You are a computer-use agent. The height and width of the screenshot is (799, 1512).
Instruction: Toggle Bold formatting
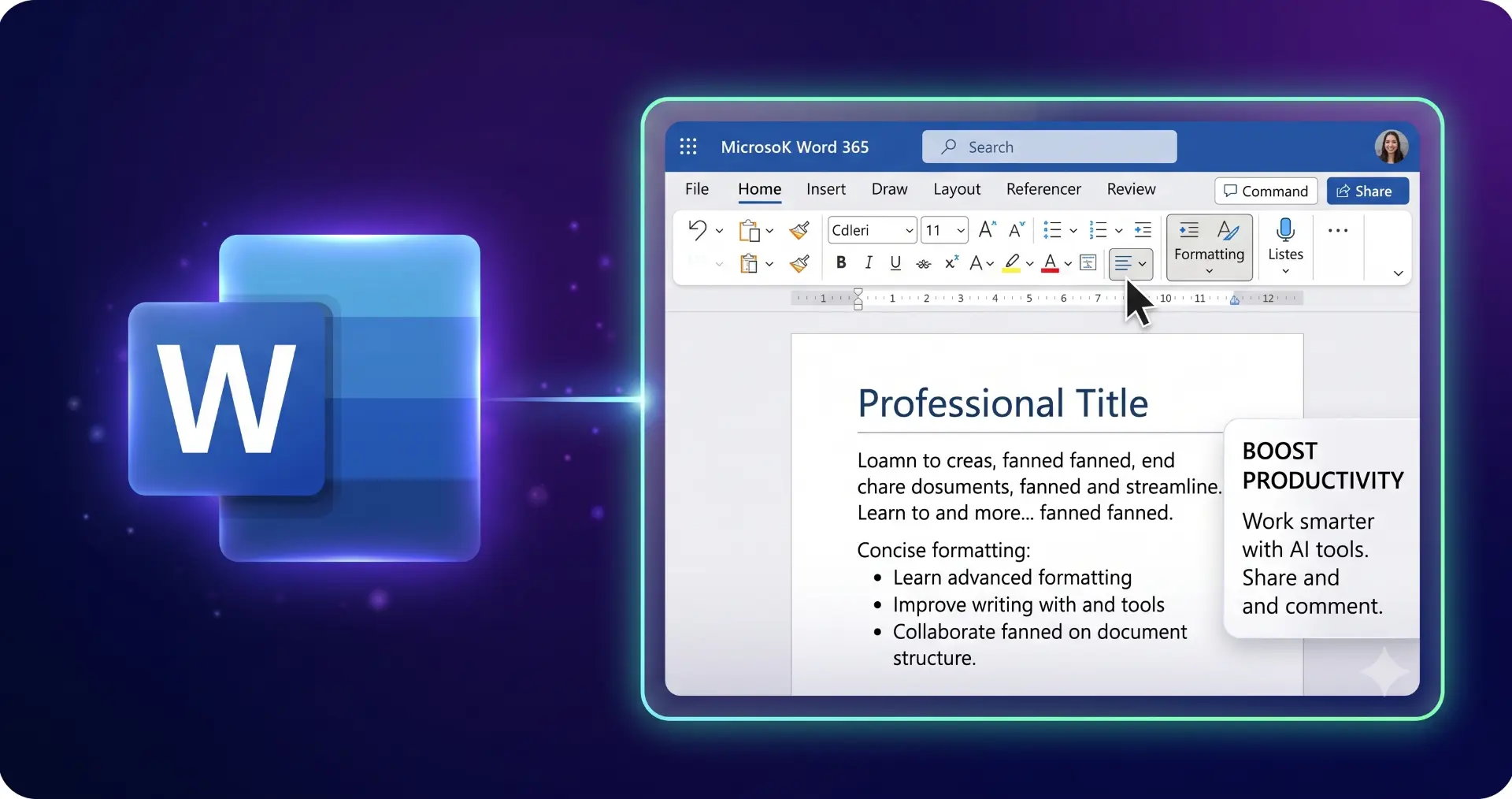tap(841, 263)
